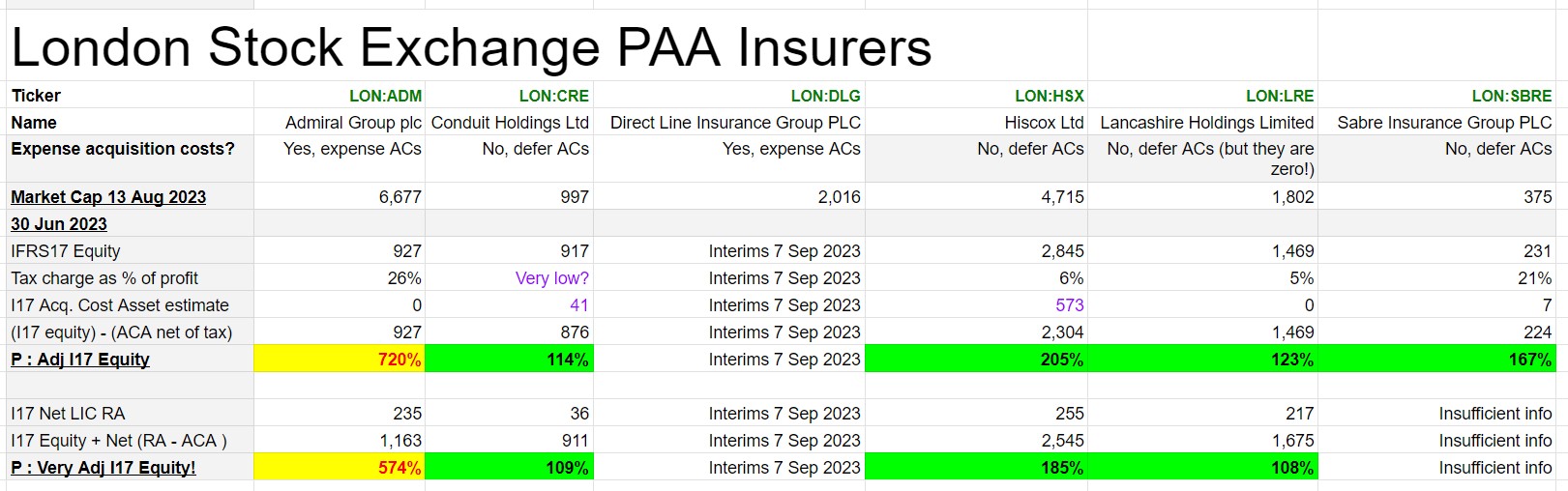Screen dimensions: 1568x491
Task: Select the green 114% Conduit cell
Action: (509, 360)
